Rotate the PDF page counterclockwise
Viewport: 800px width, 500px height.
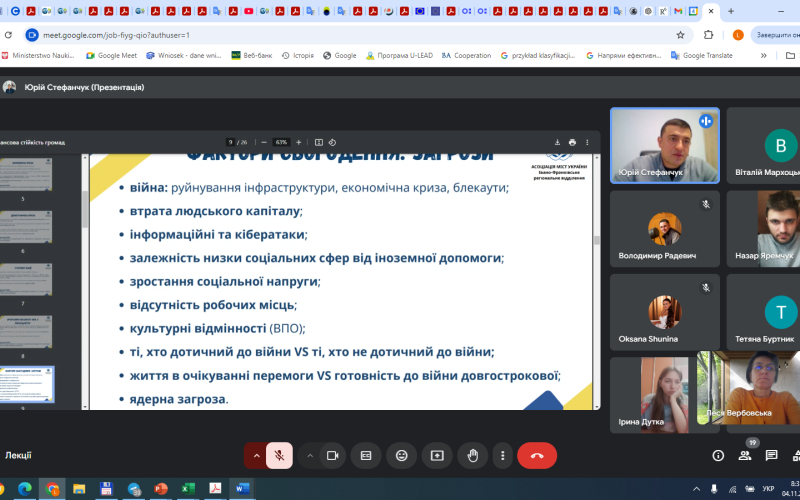coord(332,142)
